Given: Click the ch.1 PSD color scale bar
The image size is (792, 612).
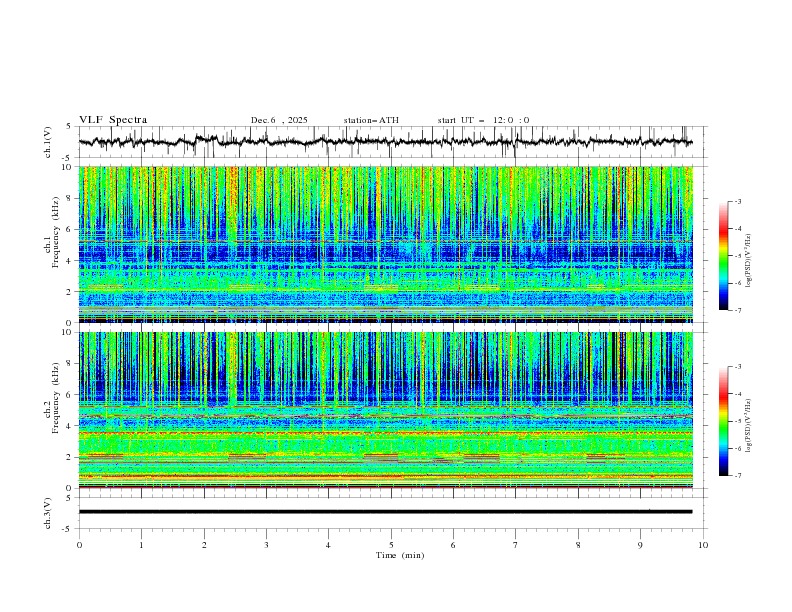Looking at the screenshot, I should tap(723, 255).
